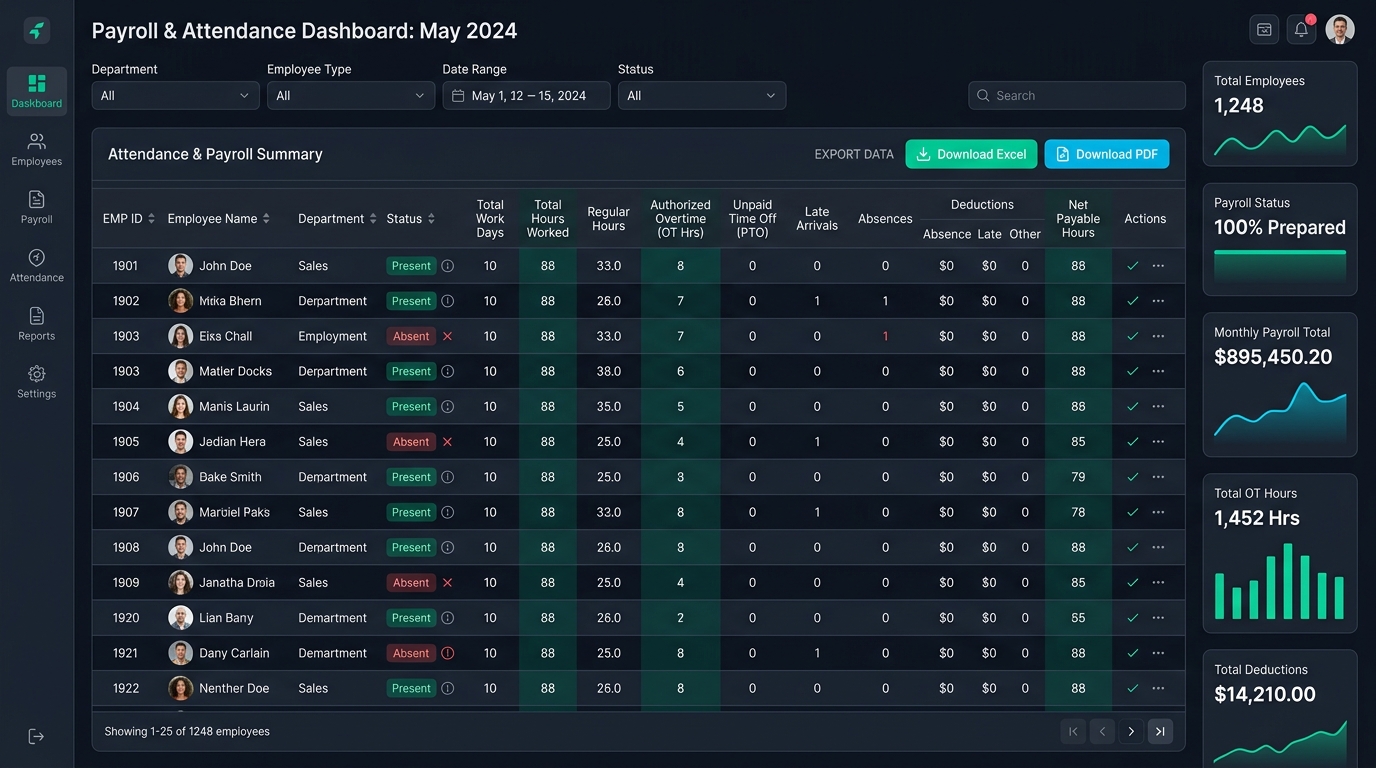
Task: Click the log out icon in the sidebar
Action: 36,737
